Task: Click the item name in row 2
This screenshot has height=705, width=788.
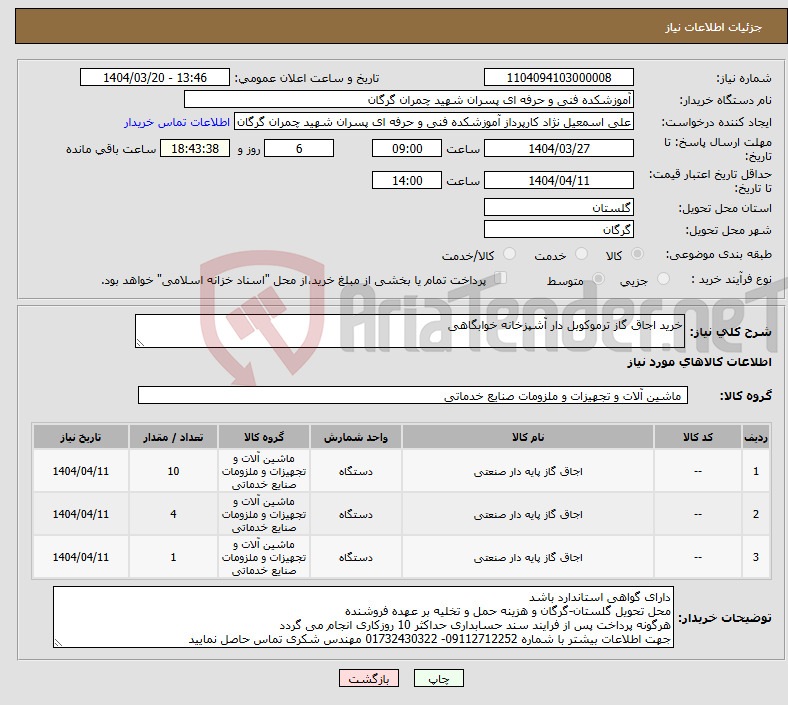Action: pos(528,514)
